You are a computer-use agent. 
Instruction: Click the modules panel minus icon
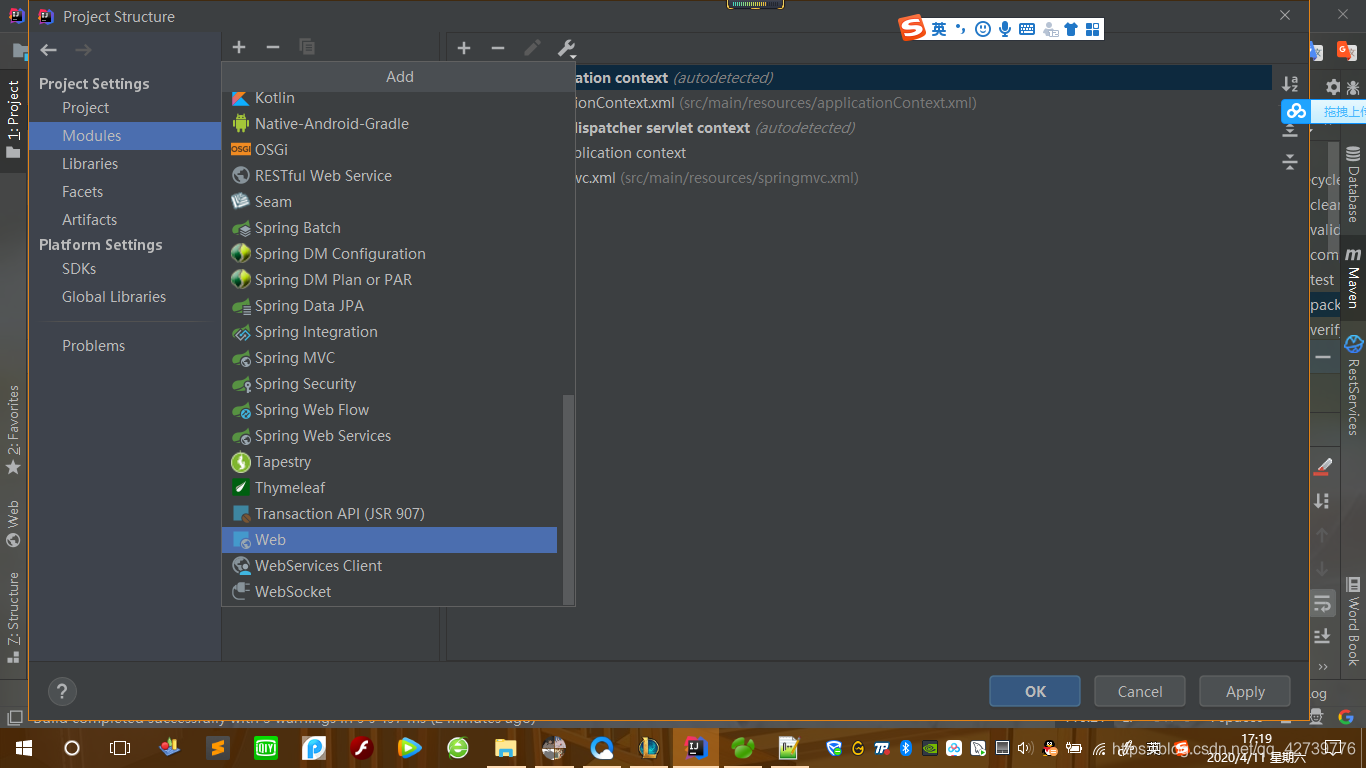tap(272, 47)
